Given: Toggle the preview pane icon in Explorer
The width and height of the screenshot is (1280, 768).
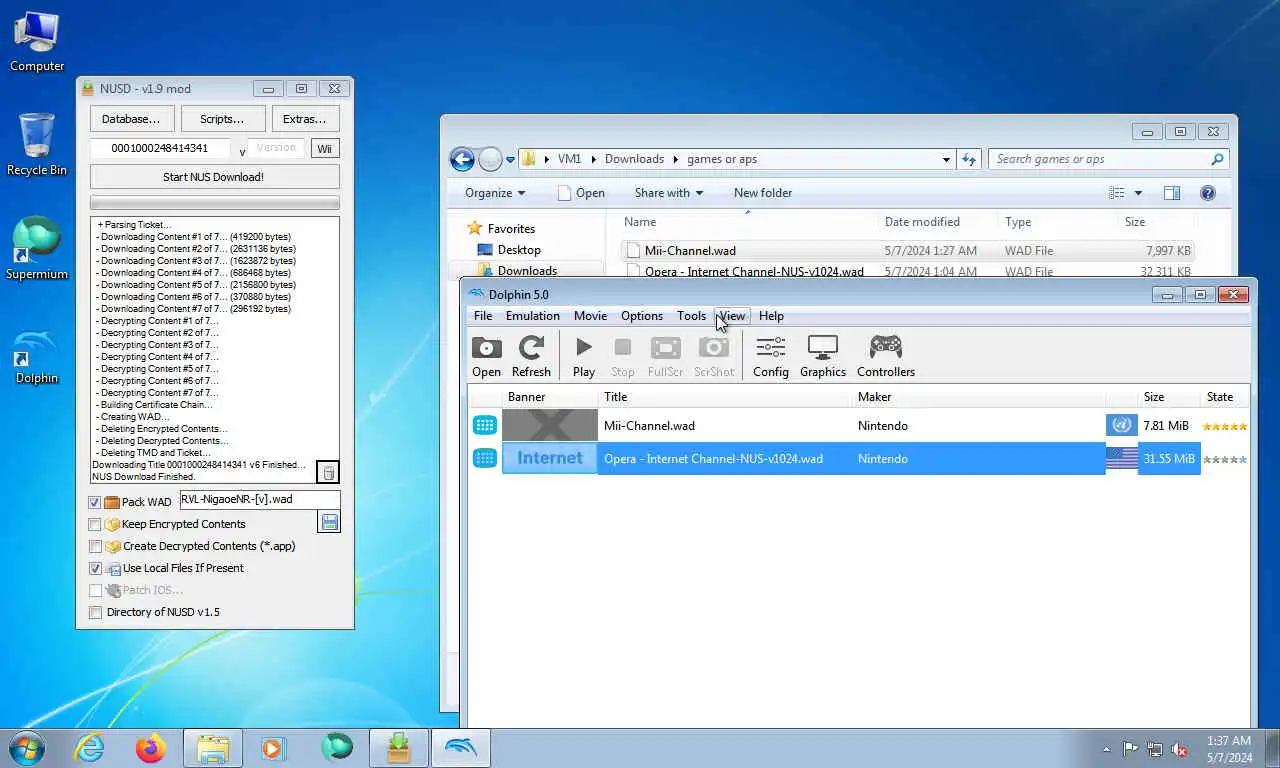Looking at the screenshot, I should click(x=1172, y=193).
